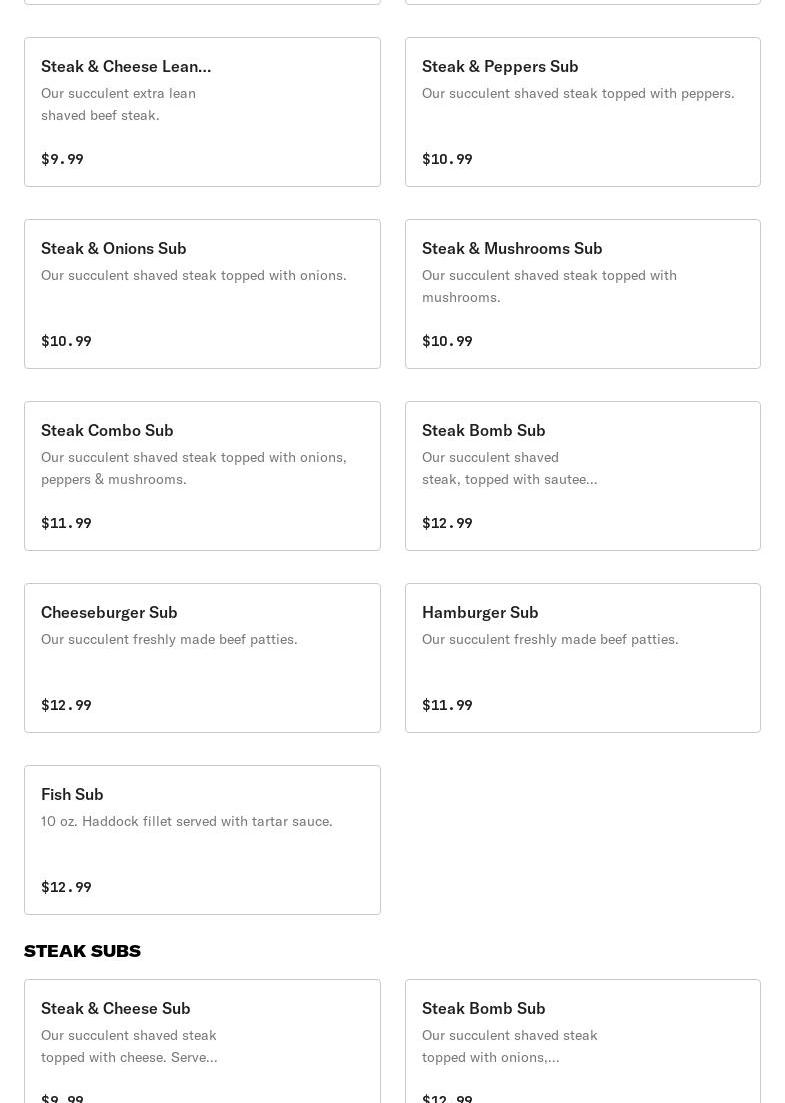Click the Steak & Peppers Sub title text
This screenshot has height=1103, width=785.
(x=500, y=66)
